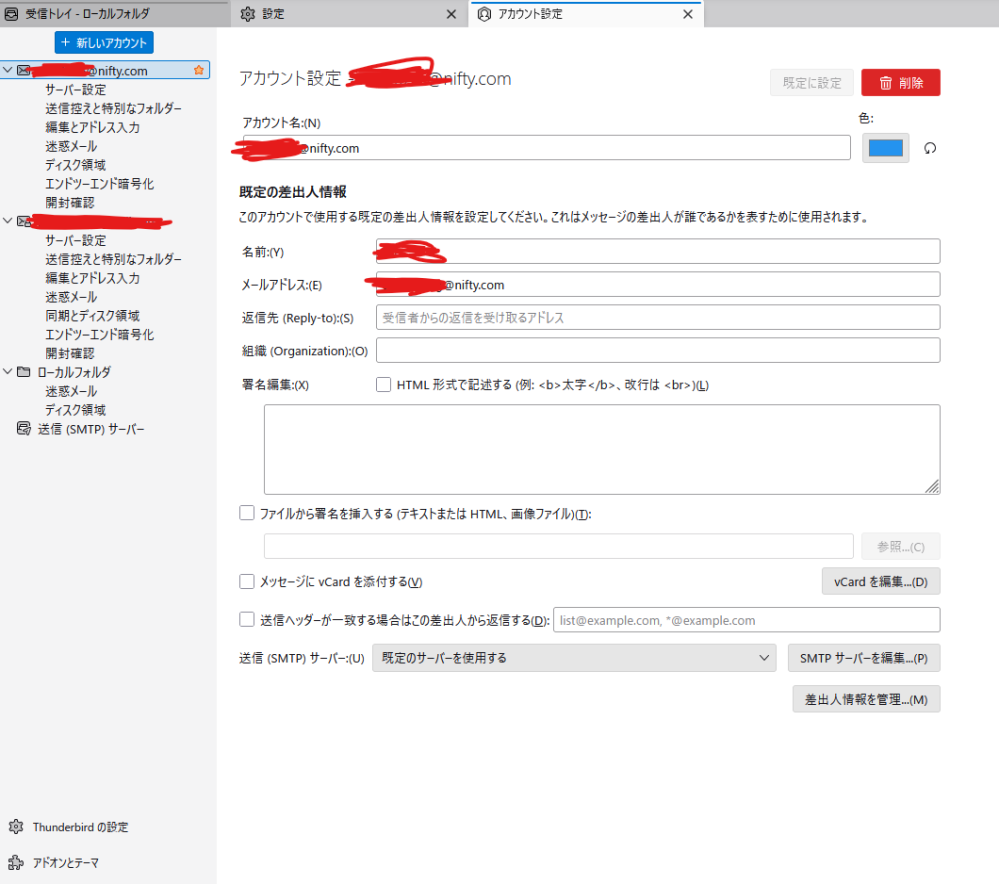Screen dimensions: 999x884
Task: Select 送信 (SMTP) サーバー tree item
Action: [91, 429]
